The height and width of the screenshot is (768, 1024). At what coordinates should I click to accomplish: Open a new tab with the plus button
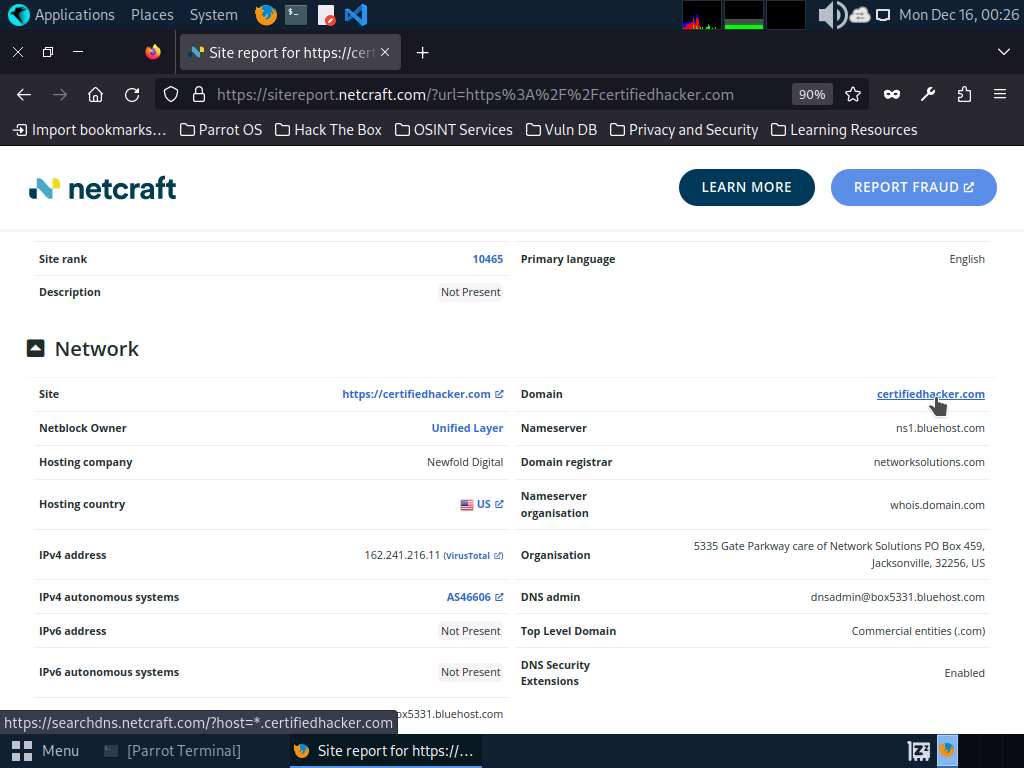tap(423, 52)
